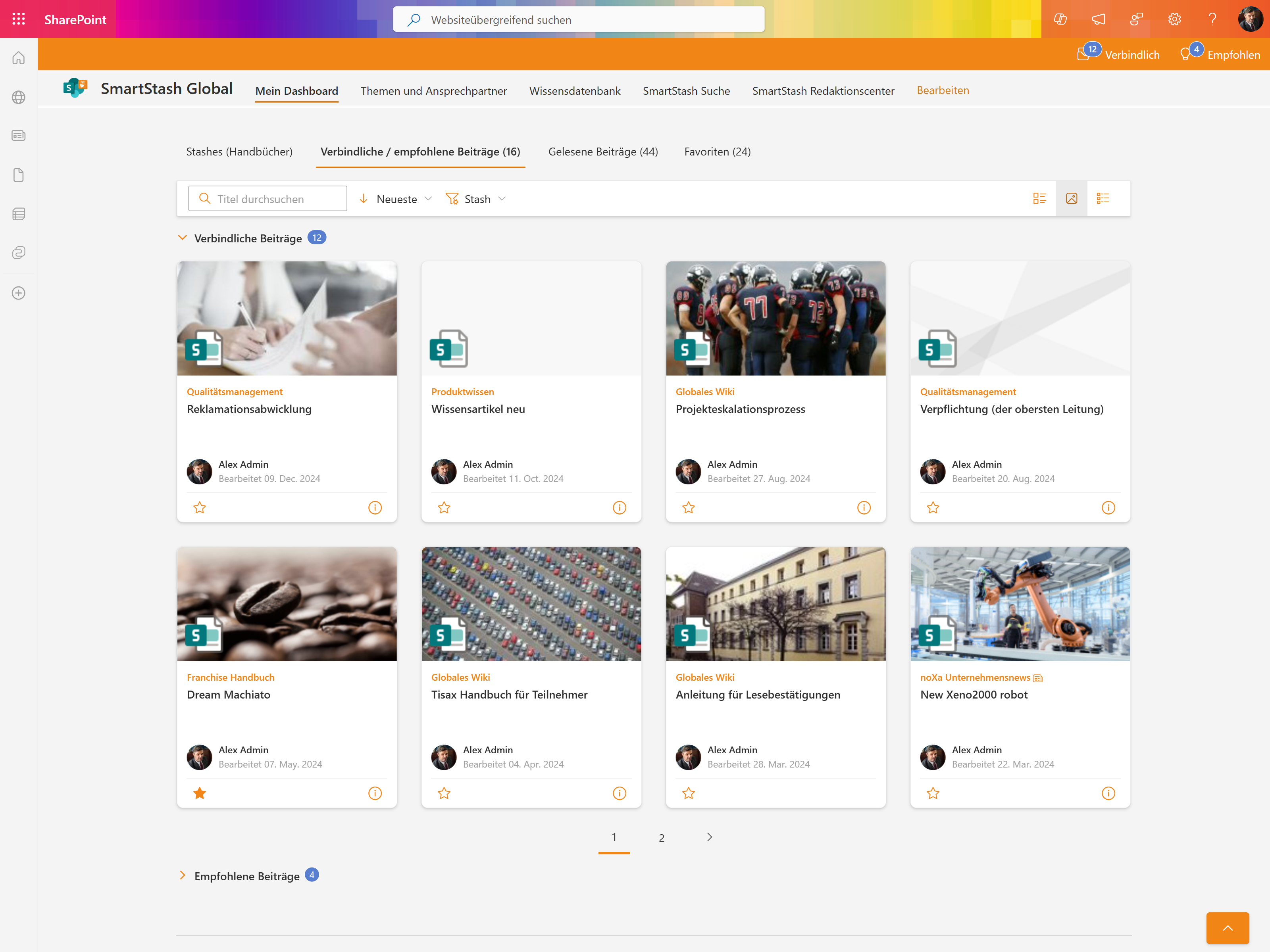Favorite the Wissensartikel neu article
The image size is (1270, 952).
pyautogui.click(x=444, y=507)
